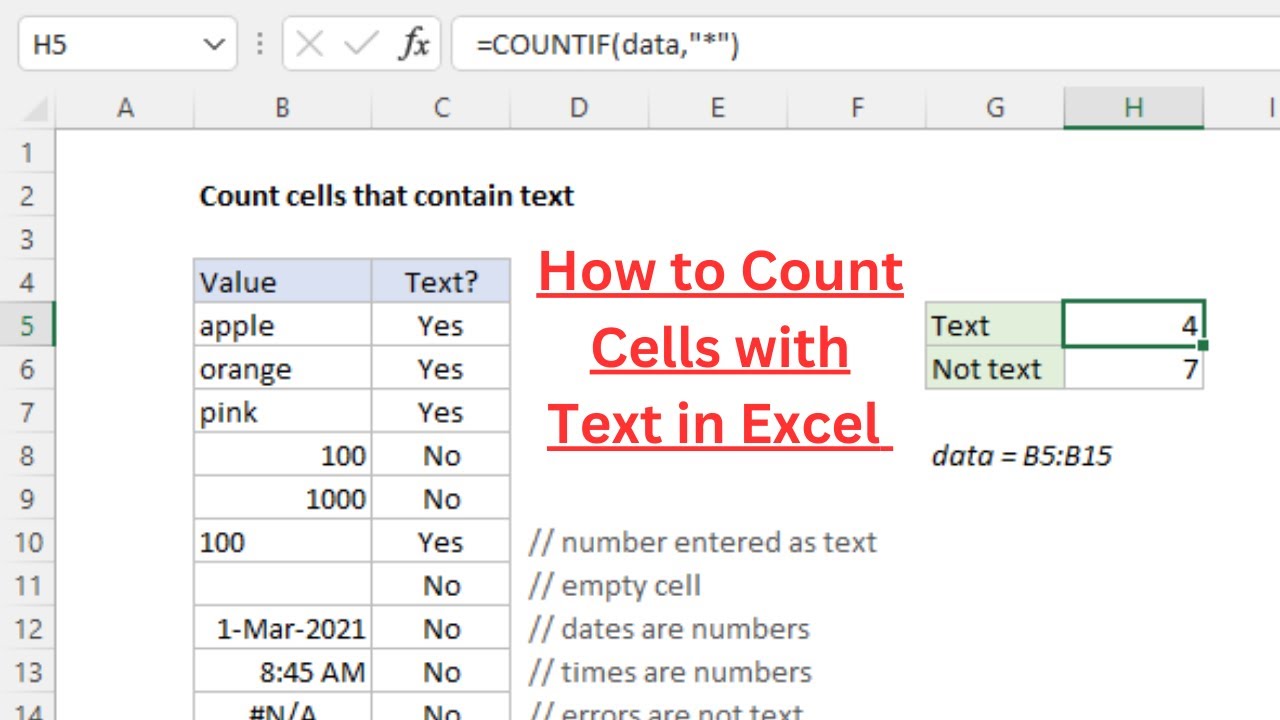Viewport: 1280px width, 720px height.
Task: Select the right-aligned 100 cell in row 8
Action: point(283,455)
